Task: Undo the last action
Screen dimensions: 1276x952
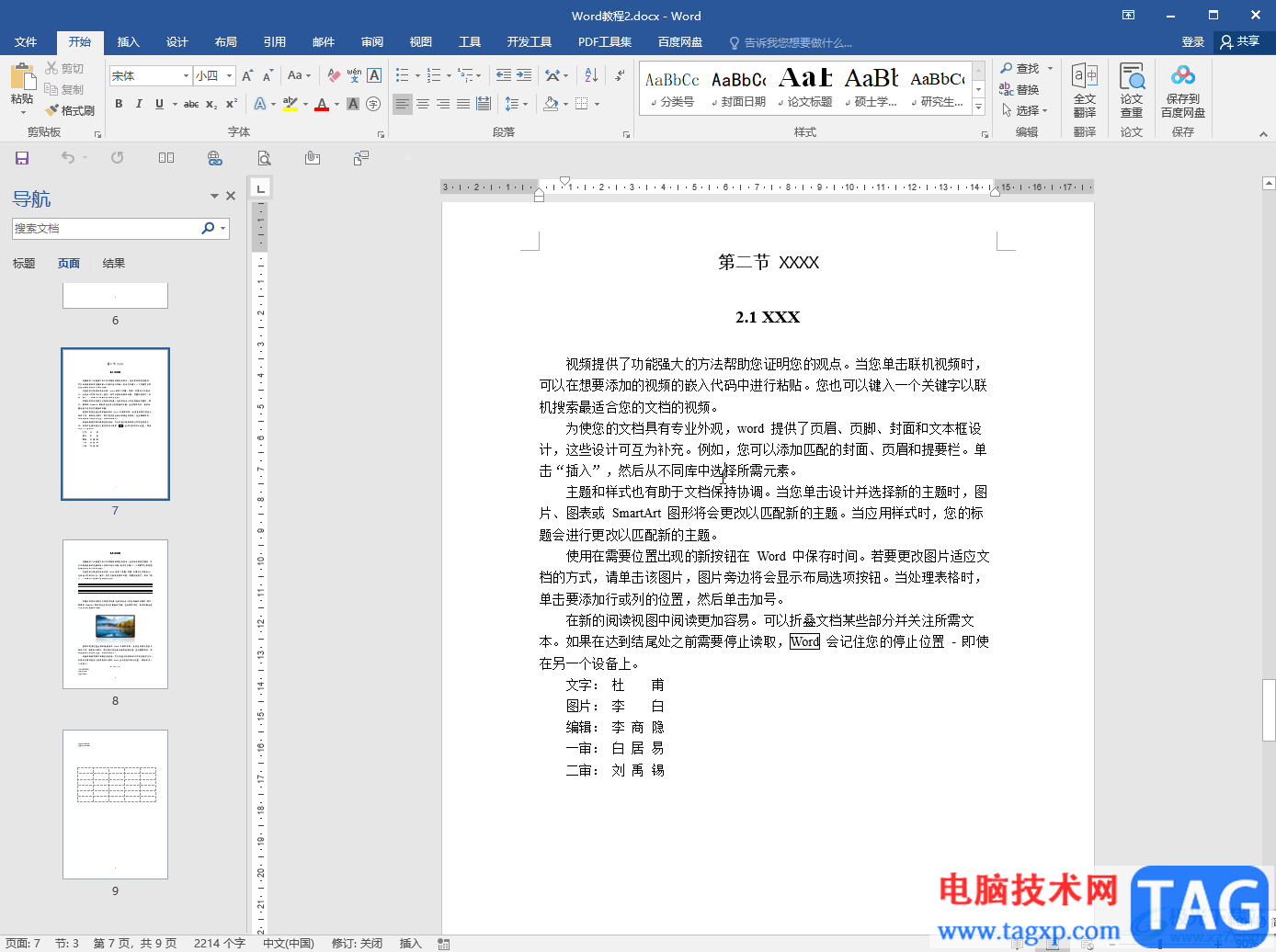Action: pos(67,158)
